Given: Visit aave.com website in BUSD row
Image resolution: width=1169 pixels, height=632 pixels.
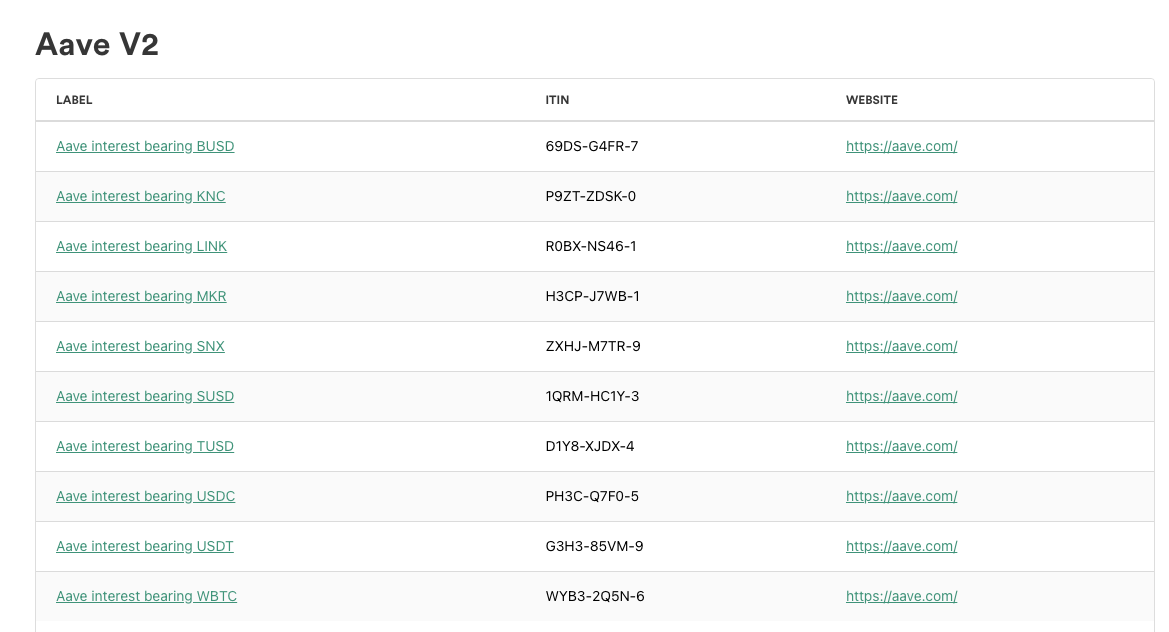Looking at the screenshot, I should click(x=901, y=146).
